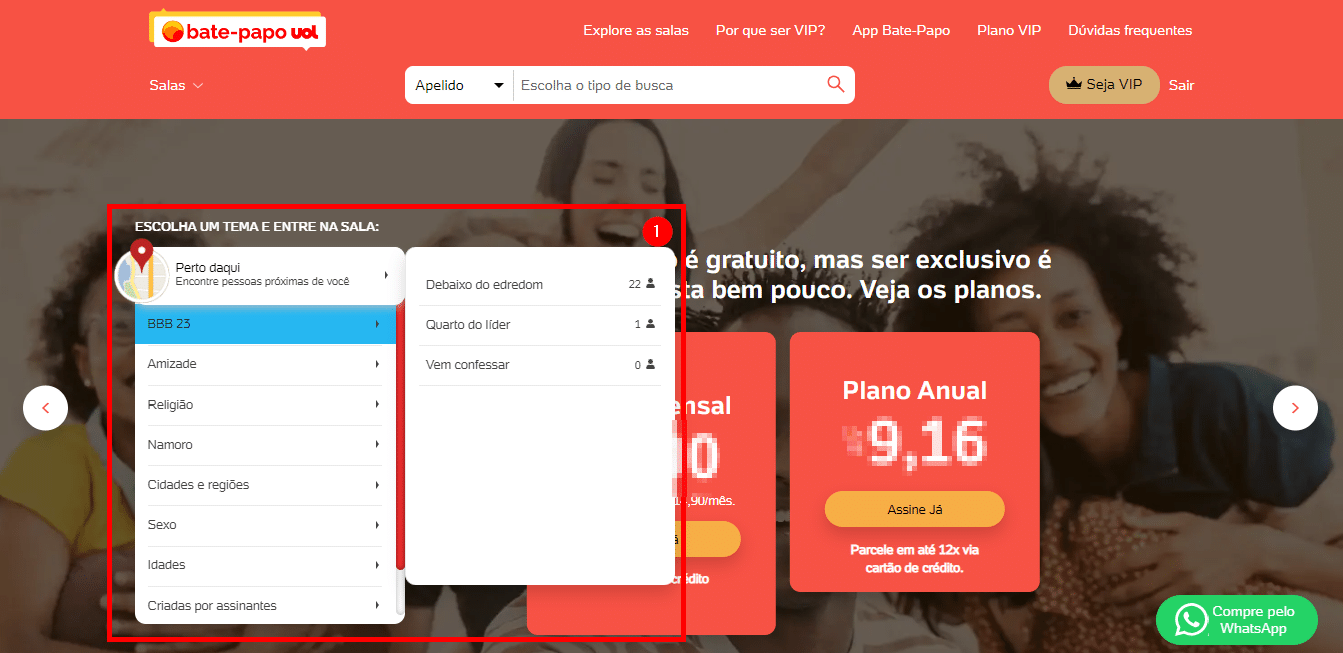The image size is (1343, 653).
Task: Go to next carousel slide arrow
Action: coord(1295,408)
